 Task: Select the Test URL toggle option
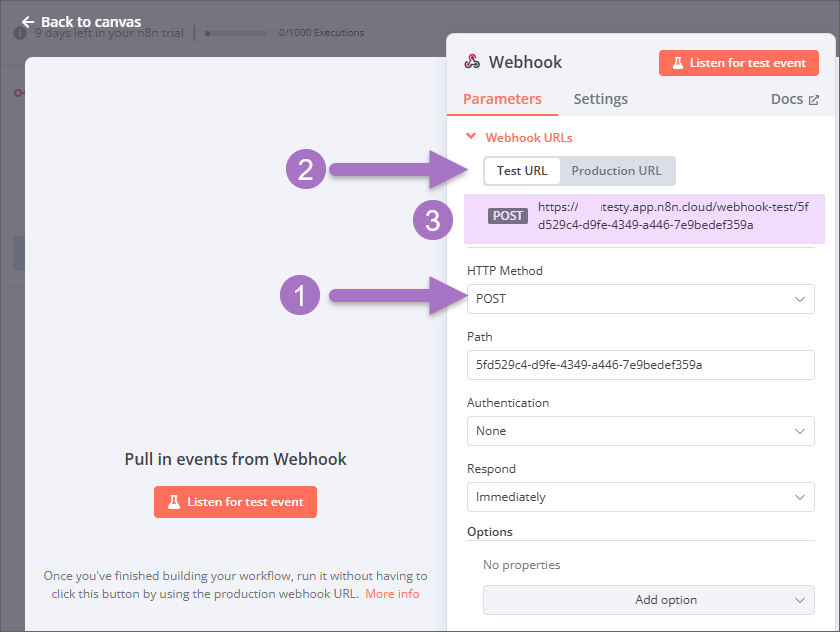pos(522,171)
